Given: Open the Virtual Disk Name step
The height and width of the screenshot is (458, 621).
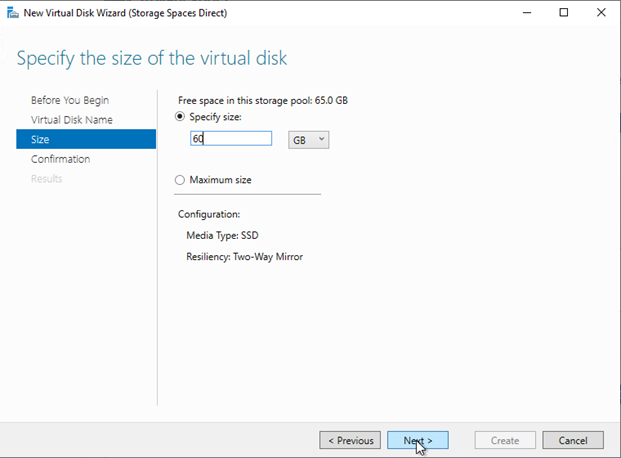Looking at the screenshot, I should coord(72,120).
